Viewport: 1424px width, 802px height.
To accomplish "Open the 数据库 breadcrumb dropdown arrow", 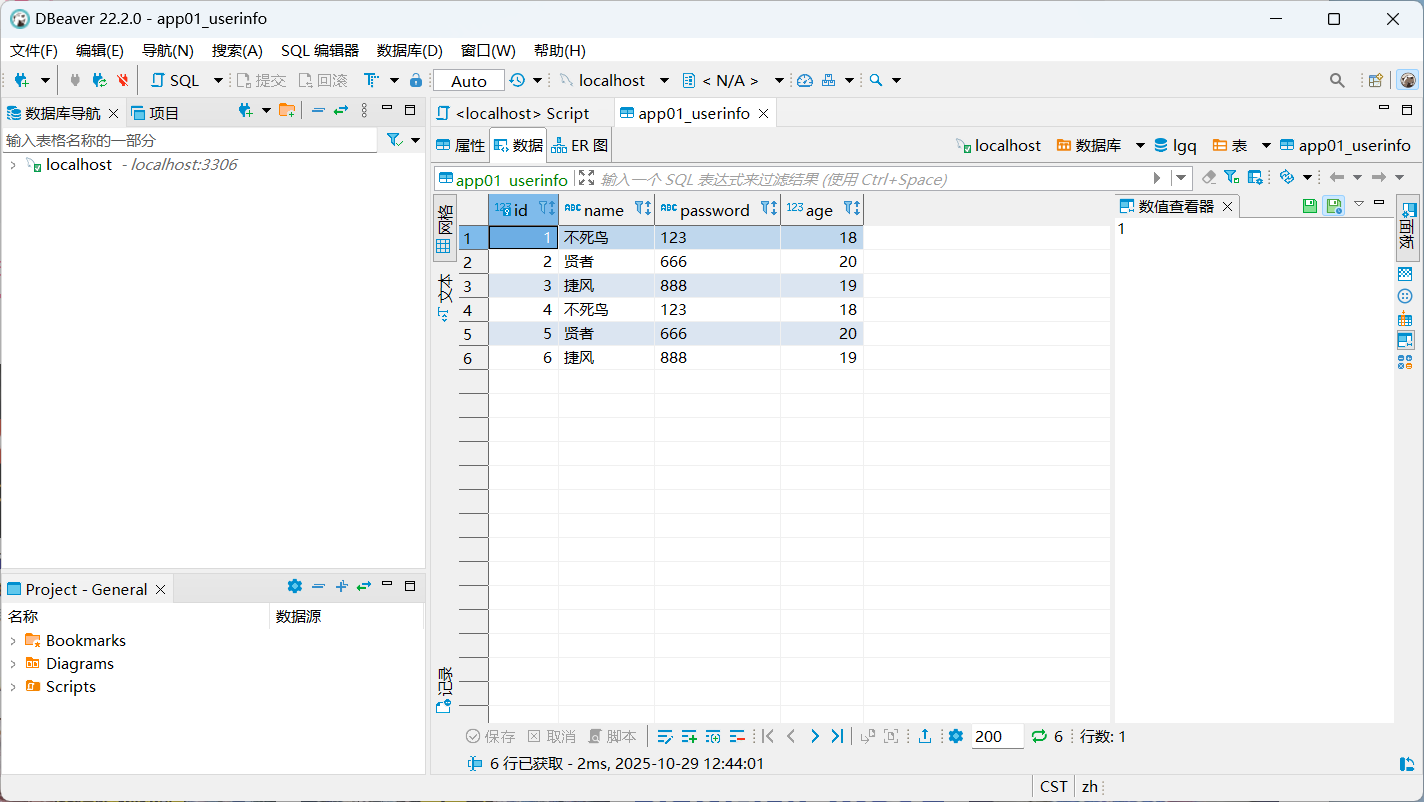I will pos(1140,145).
